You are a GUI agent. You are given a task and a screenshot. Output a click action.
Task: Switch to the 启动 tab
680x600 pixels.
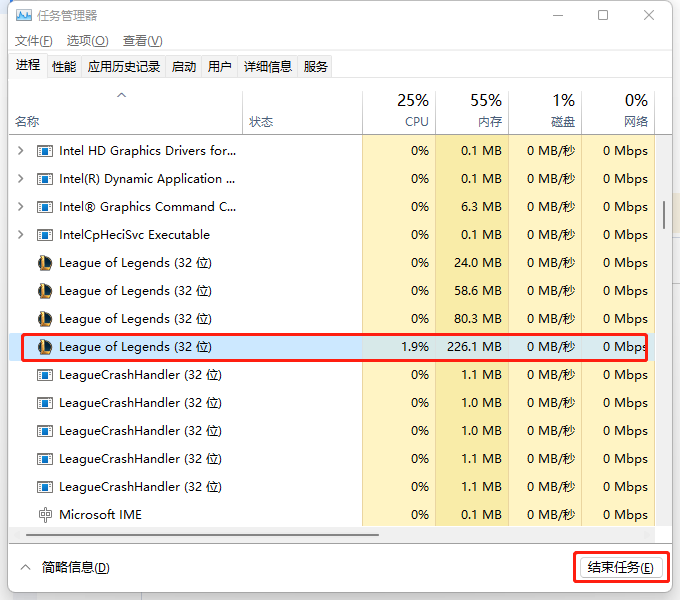point(183,67)
